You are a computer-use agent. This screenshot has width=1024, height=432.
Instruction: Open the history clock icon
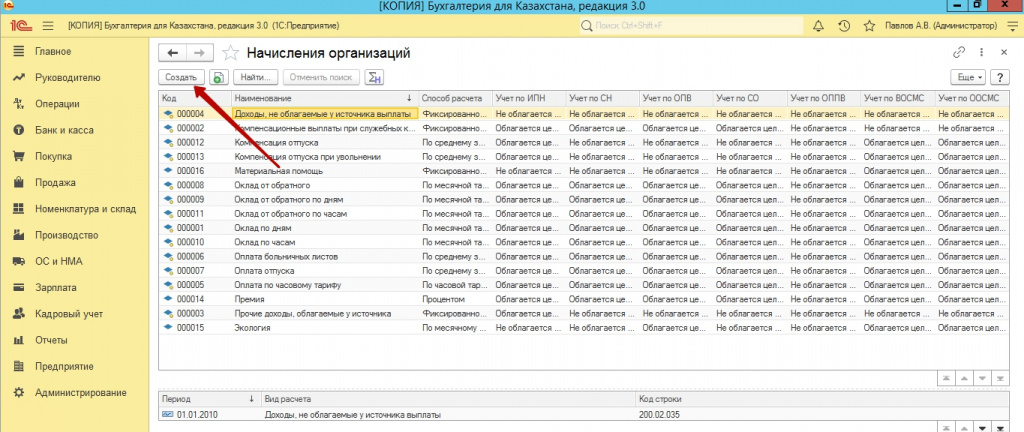tap(844, 26)
